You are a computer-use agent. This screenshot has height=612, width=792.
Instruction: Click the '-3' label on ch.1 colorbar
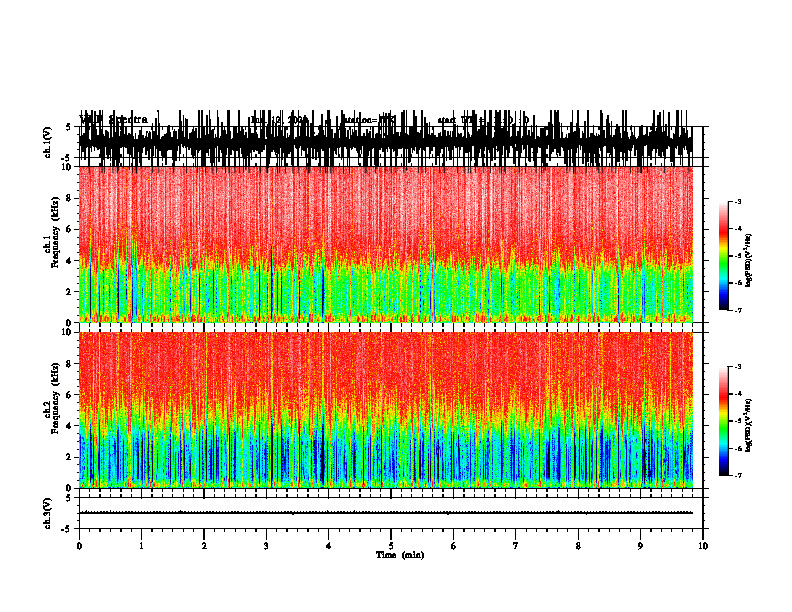(x=738, y=201)
